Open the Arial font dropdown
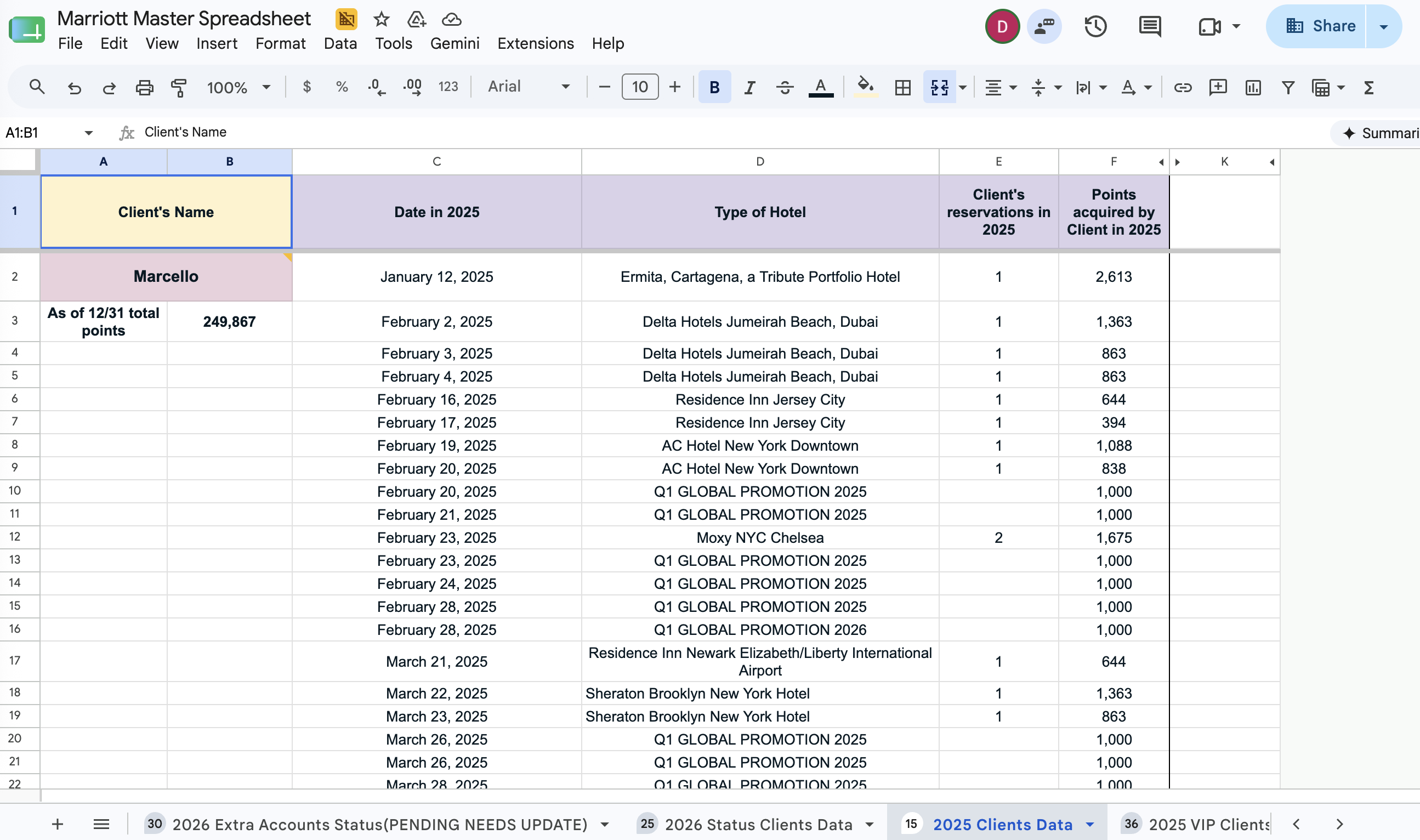 point(528,87)
